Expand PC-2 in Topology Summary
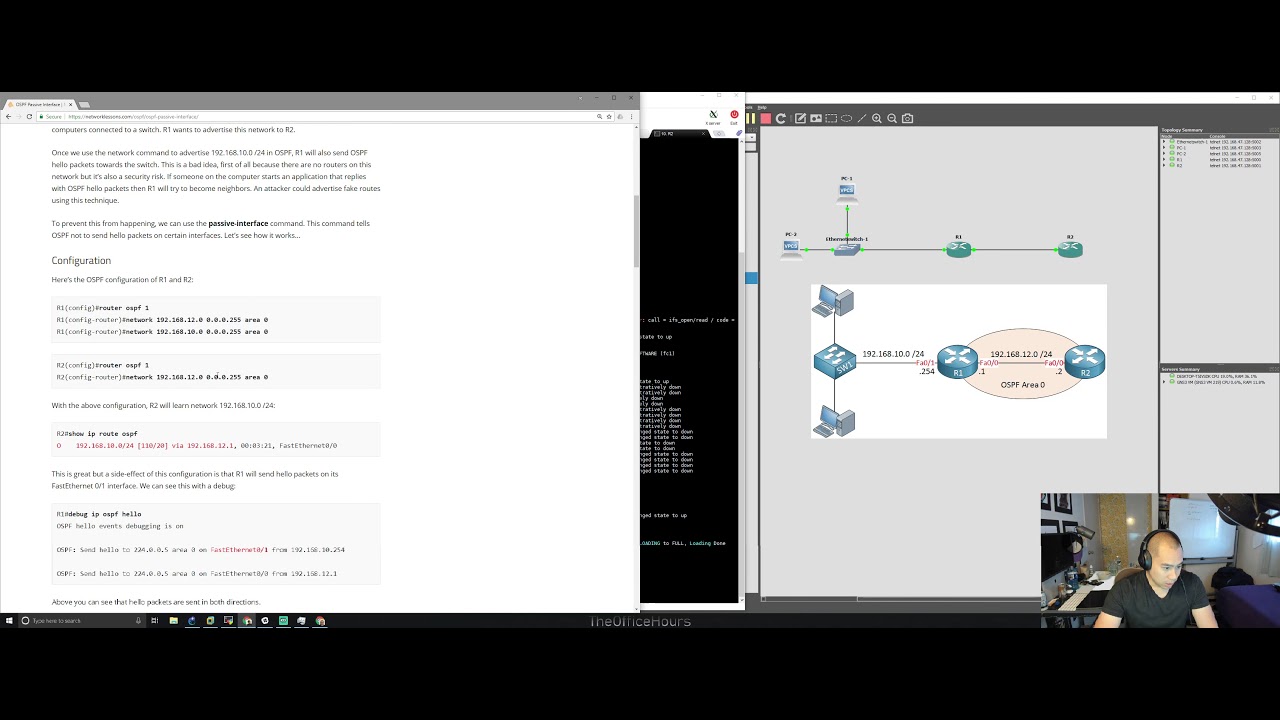 [x=1164, y=154]
